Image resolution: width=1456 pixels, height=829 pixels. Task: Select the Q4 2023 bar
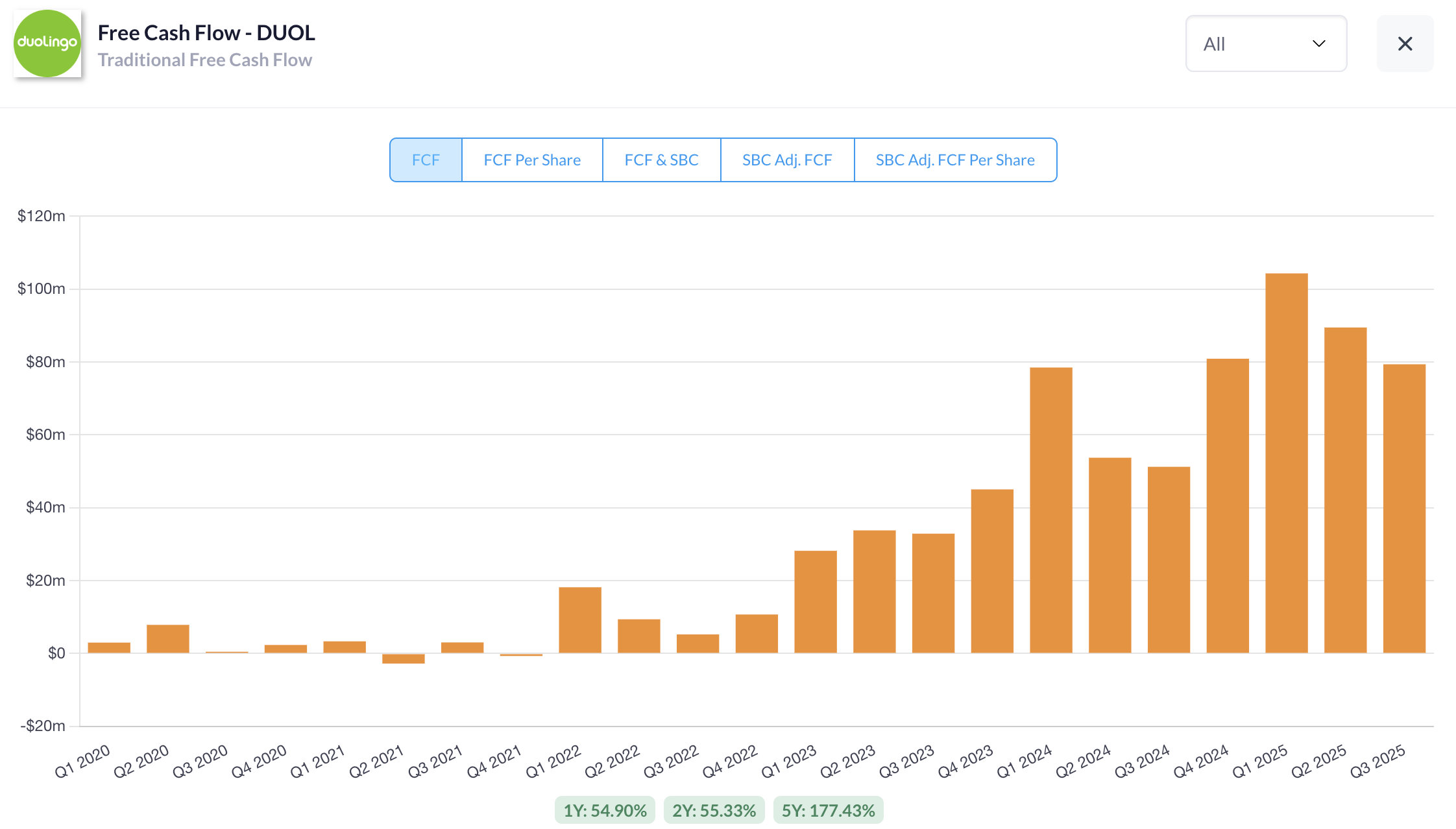[991, 571]
